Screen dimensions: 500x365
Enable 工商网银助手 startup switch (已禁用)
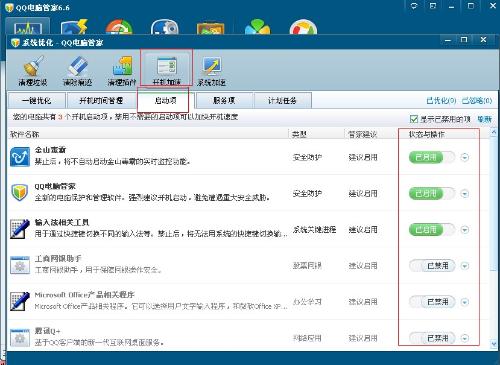click(432, 266)
